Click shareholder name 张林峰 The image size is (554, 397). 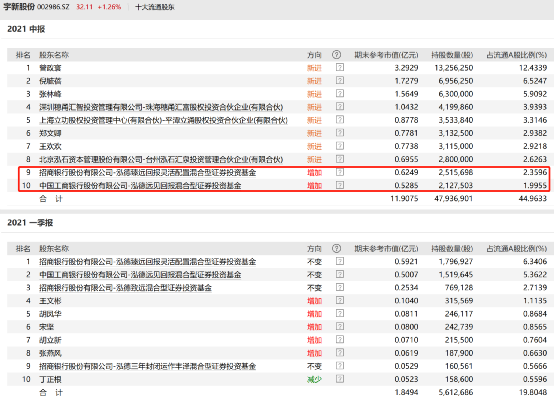(x=50, y=94)
